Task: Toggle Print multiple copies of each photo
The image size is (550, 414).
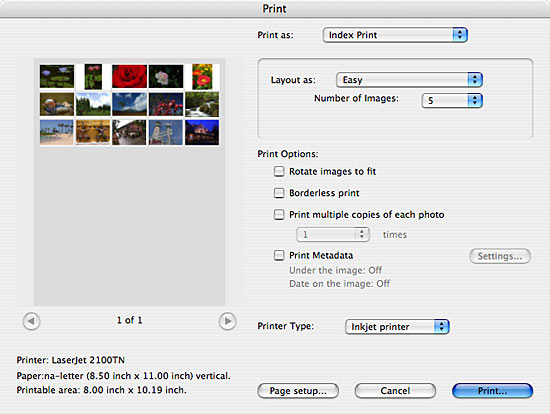Action: tap(279, 214)
